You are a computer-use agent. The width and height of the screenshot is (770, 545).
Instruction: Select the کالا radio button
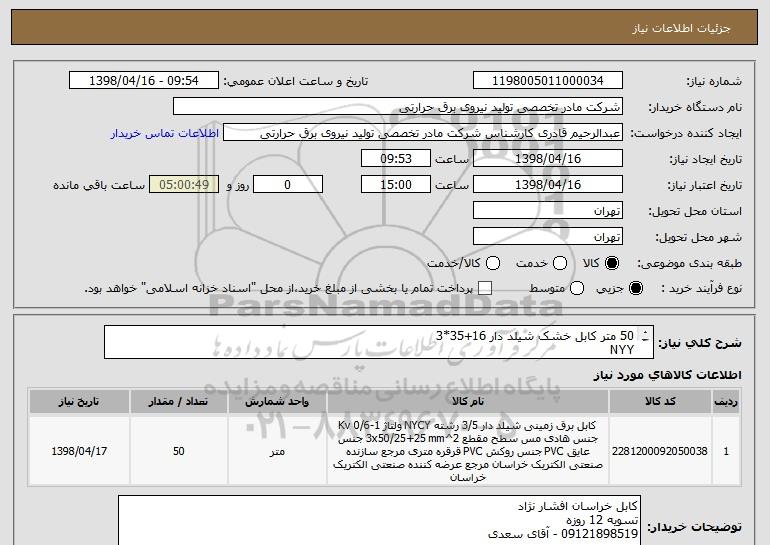(612, 263)
